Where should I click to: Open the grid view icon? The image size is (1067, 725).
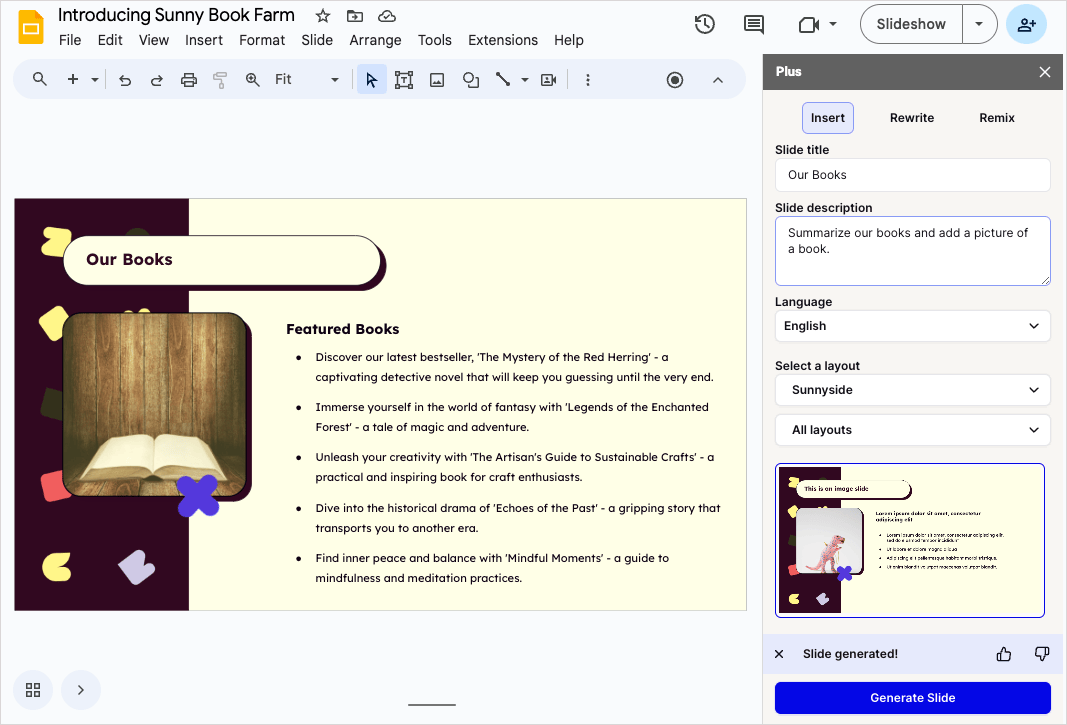coord(33,690)
